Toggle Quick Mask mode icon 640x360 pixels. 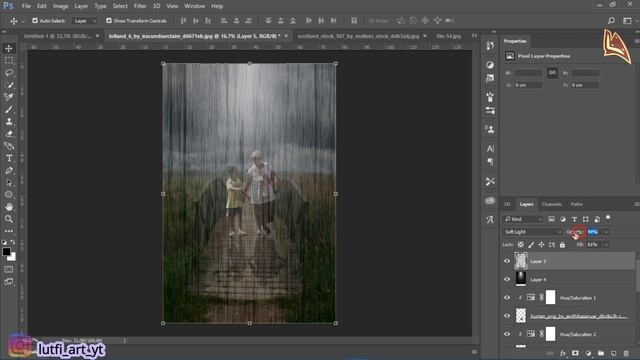(x=9, y=269)
